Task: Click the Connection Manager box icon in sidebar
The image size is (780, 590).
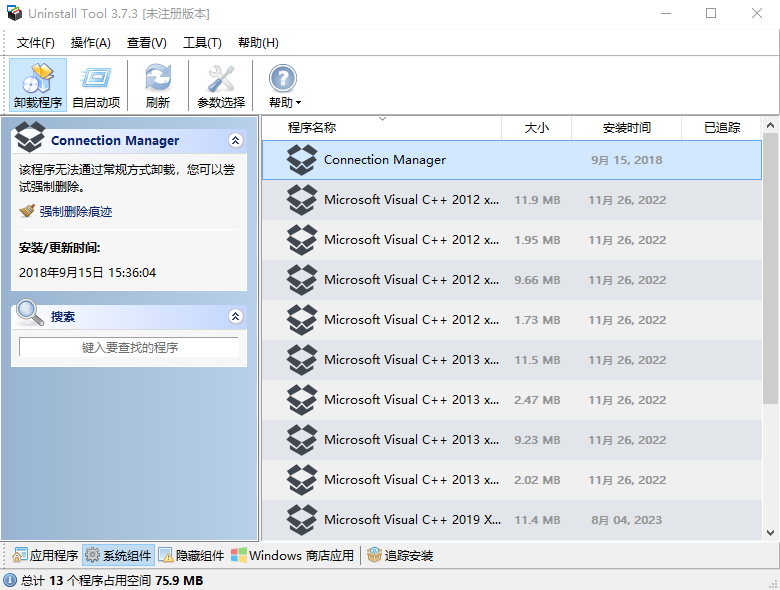Action: 29,137
